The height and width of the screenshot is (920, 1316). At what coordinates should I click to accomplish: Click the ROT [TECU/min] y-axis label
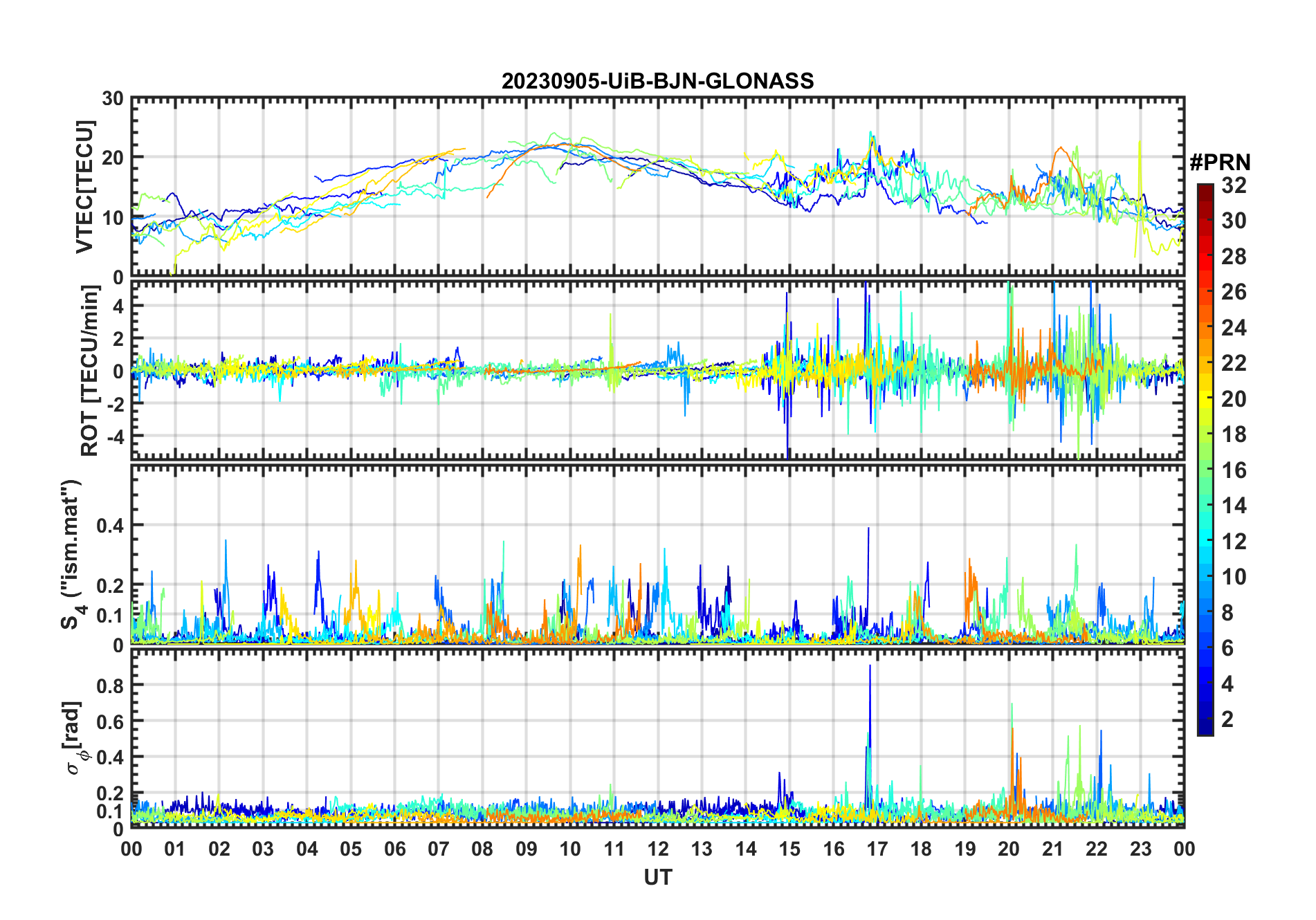point(89,370)
